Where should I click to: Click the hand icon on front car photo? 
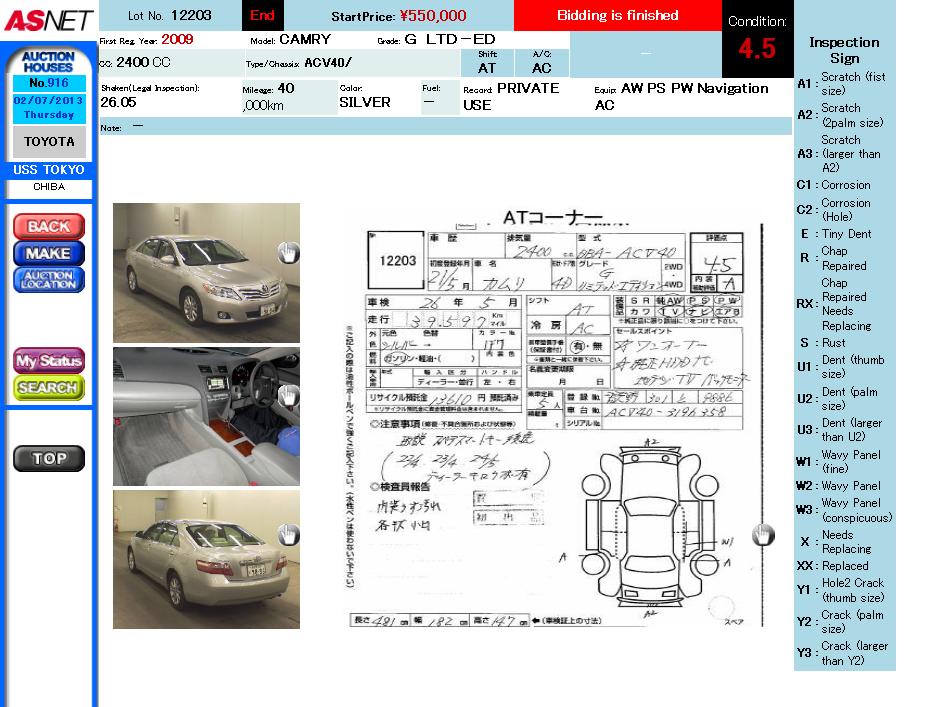click(288, 251)
